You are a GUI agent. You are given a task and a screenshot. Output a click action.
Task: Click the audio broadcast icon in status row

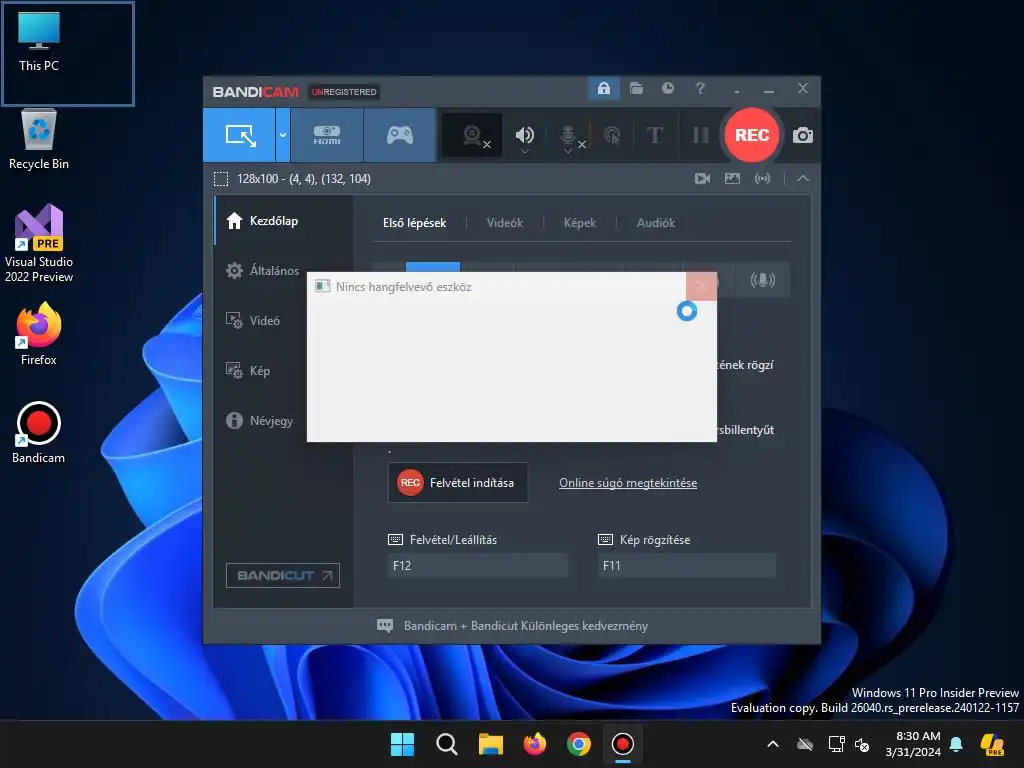[x=762, y=178]
